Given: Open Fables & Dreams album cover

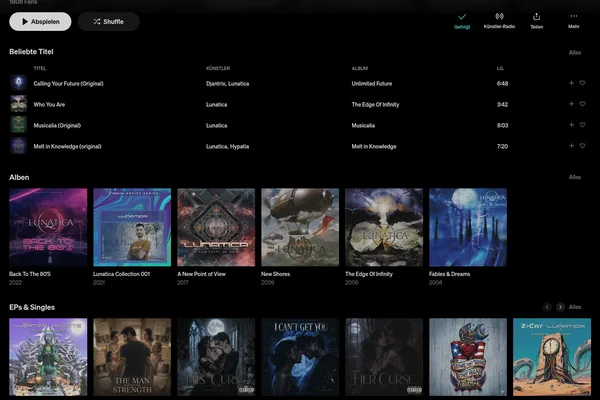Looking at the screenshot, I should click(468, 227).
